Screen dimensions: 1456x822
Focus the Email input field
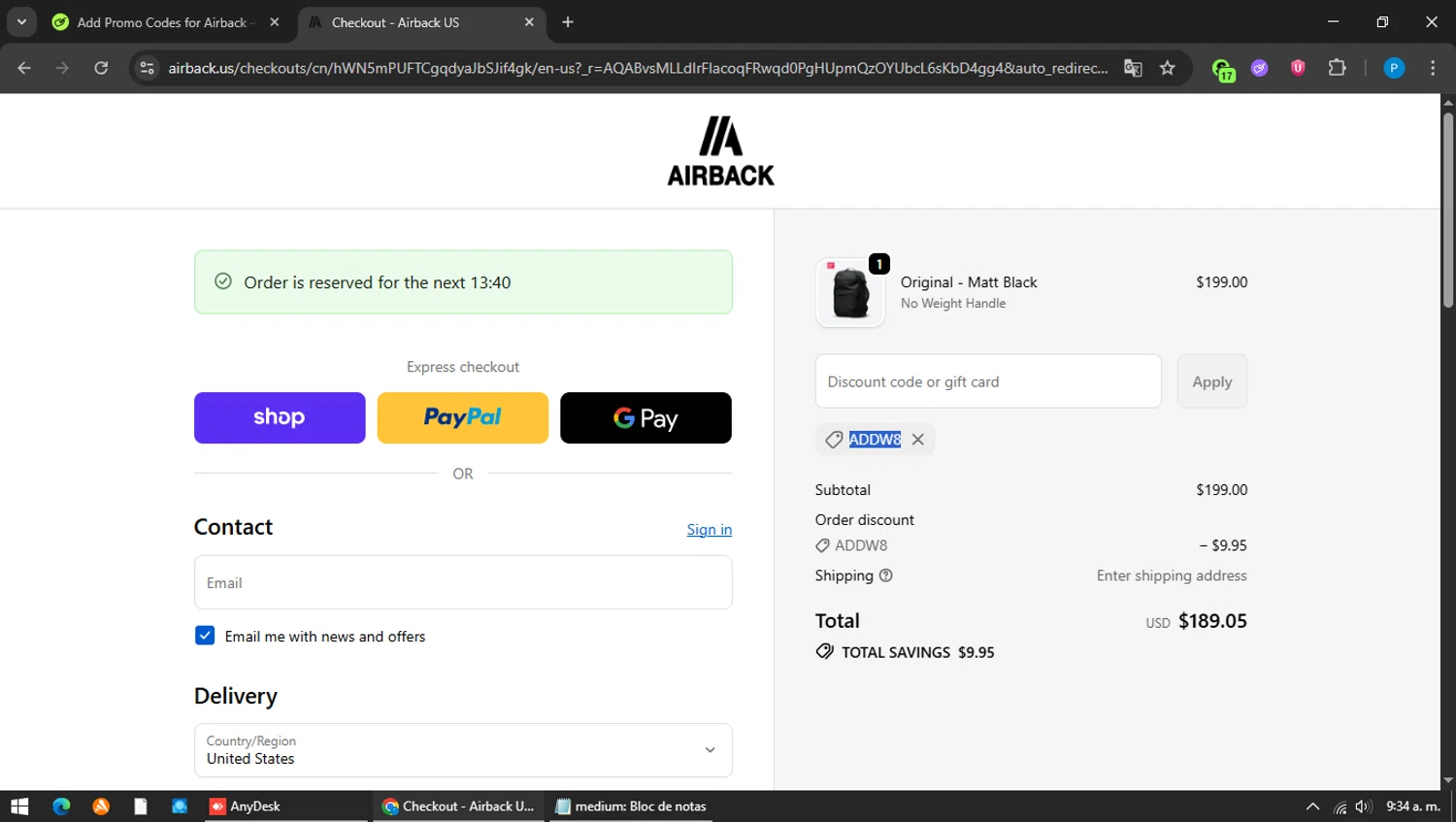[463, 582]
